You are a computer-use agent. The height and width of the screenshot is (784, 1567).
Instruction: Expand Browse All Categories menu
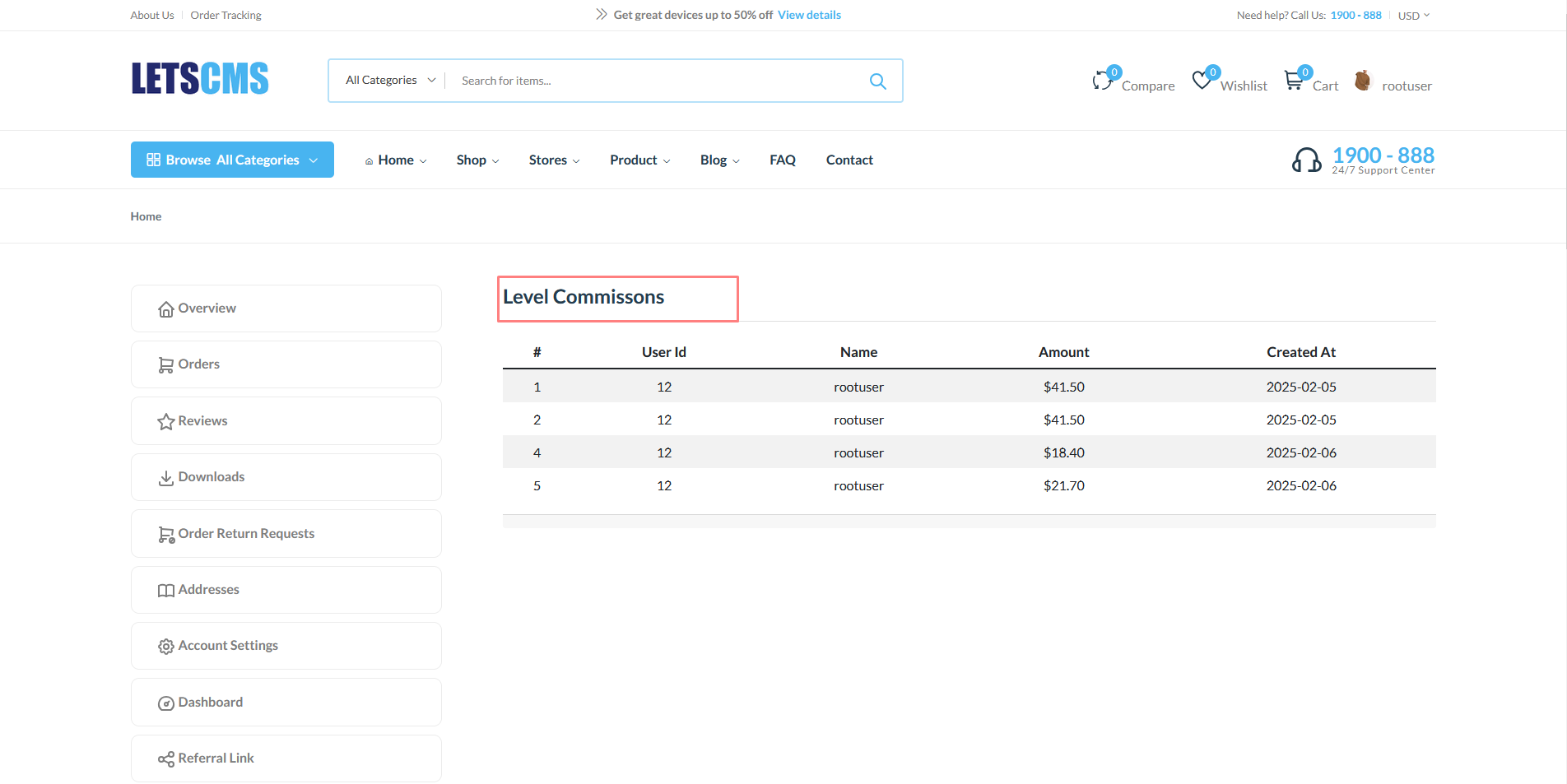pos(232,160)
